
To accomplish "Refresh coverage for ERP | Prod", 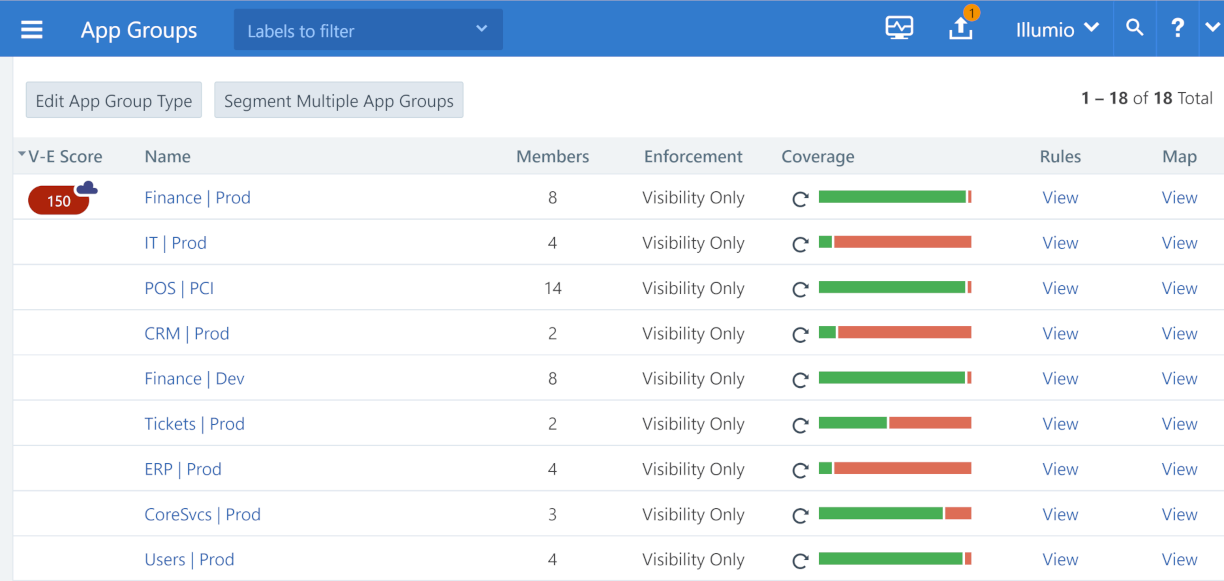I will click(800, 470).
